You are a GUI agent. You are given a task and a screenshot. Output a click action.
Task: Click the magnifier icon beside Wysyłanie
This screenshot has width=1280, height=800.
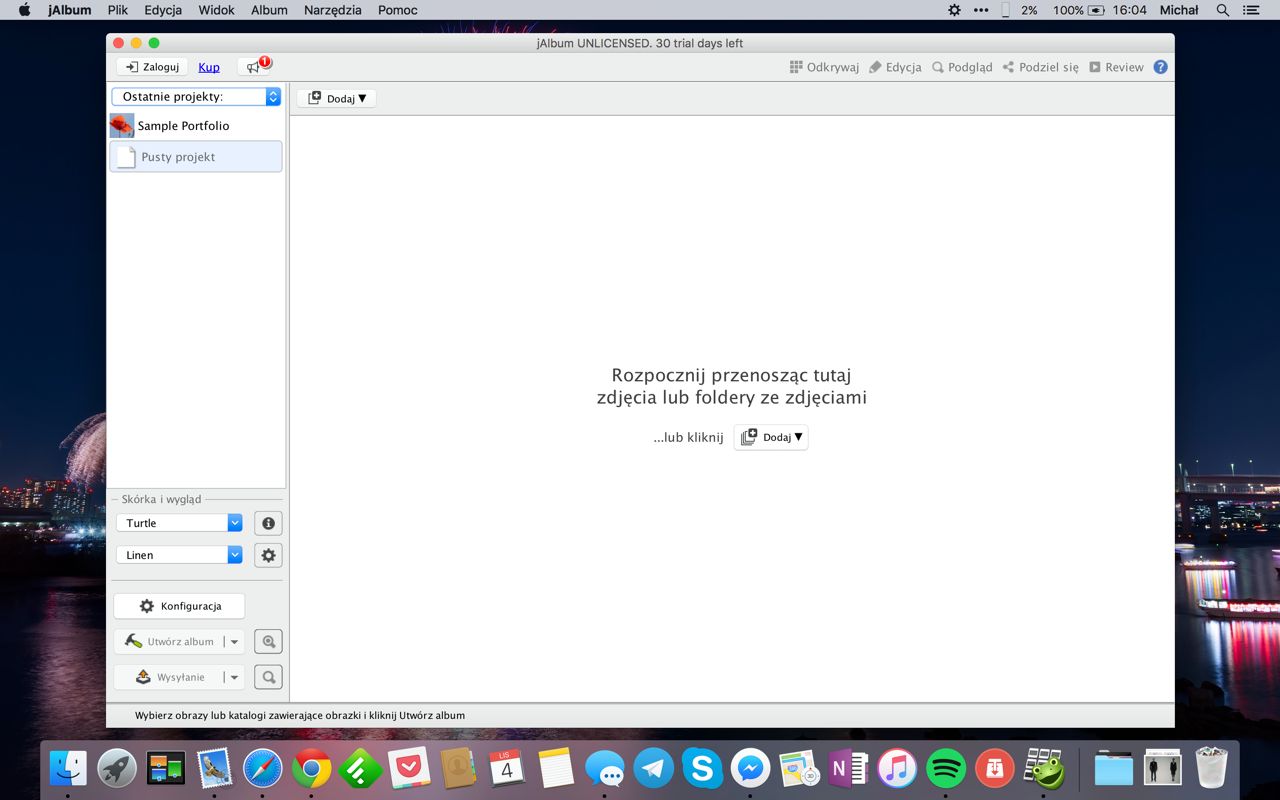point(268,677)
